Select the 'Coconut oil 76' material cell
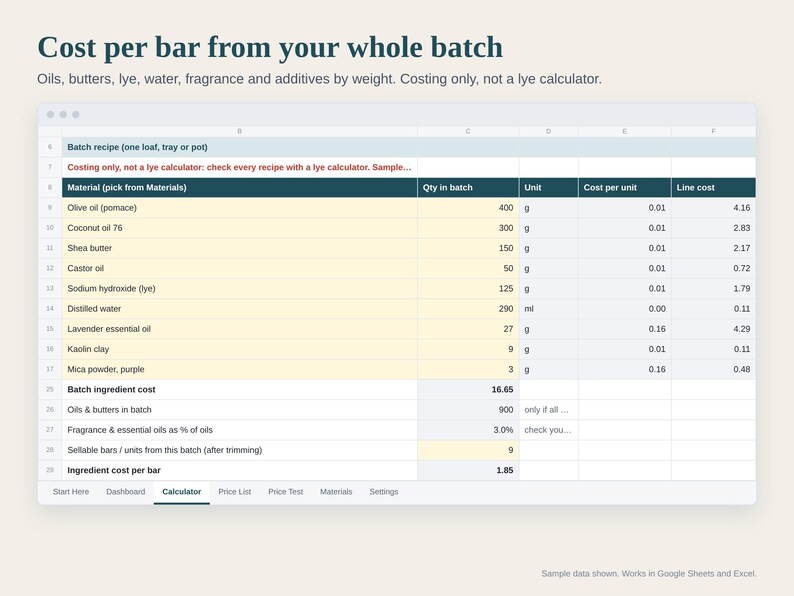This screenshot has height=596, width=794. pos(240,228)
